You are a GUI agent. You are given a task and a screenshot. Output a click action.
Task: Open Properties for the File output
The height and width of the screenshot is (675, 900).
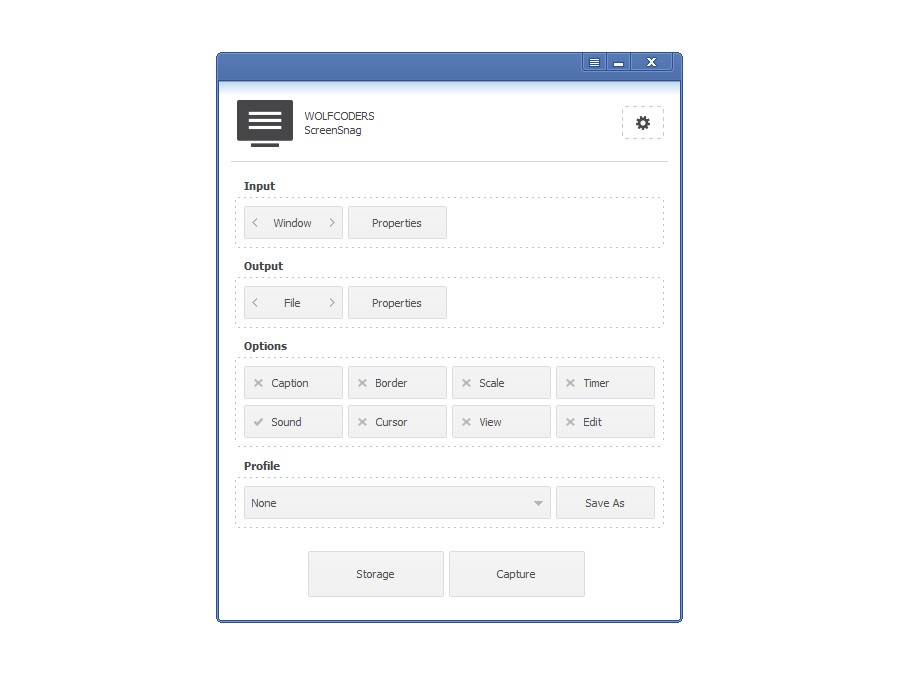397,302
